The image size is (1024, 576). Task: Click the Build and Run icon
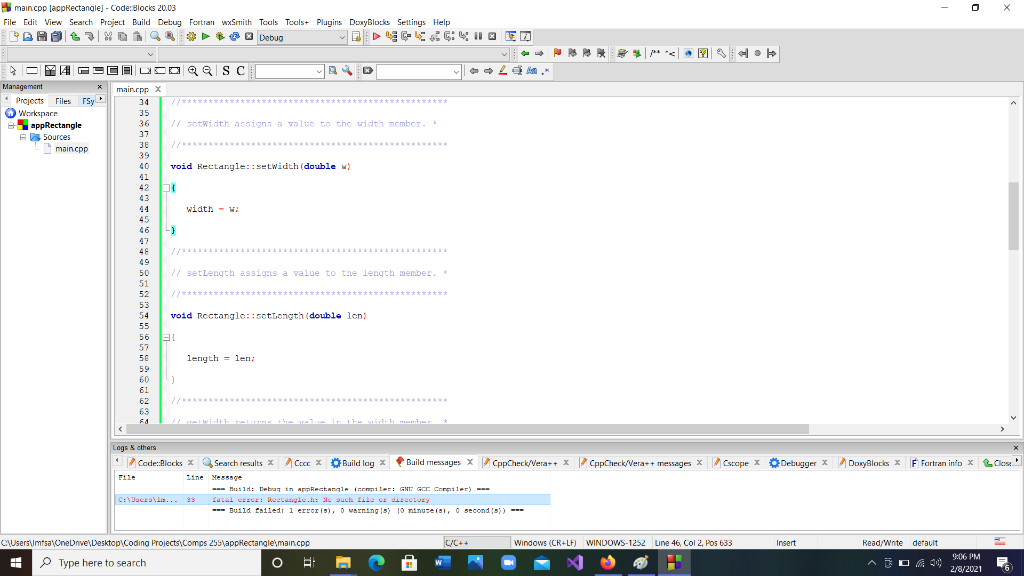(218, 36)
